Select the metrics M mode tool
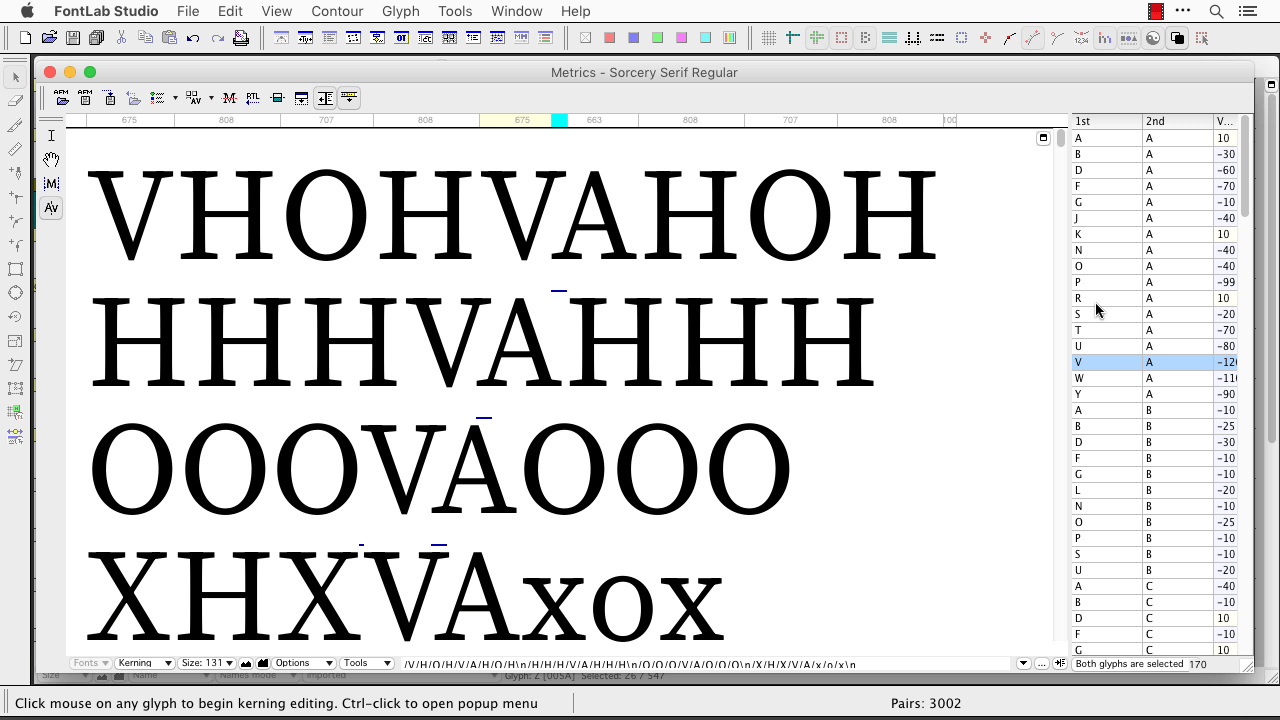 51,184
